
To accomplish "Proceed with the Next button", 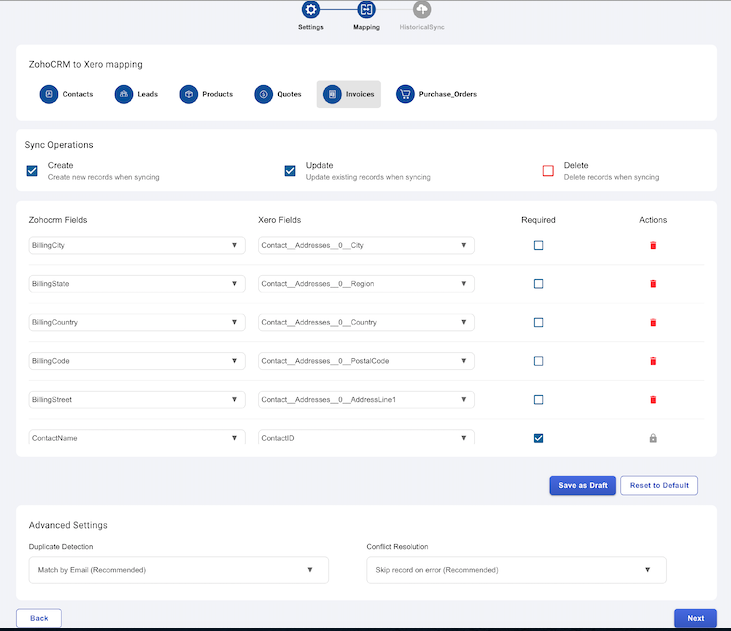I will tap(696, 618).
